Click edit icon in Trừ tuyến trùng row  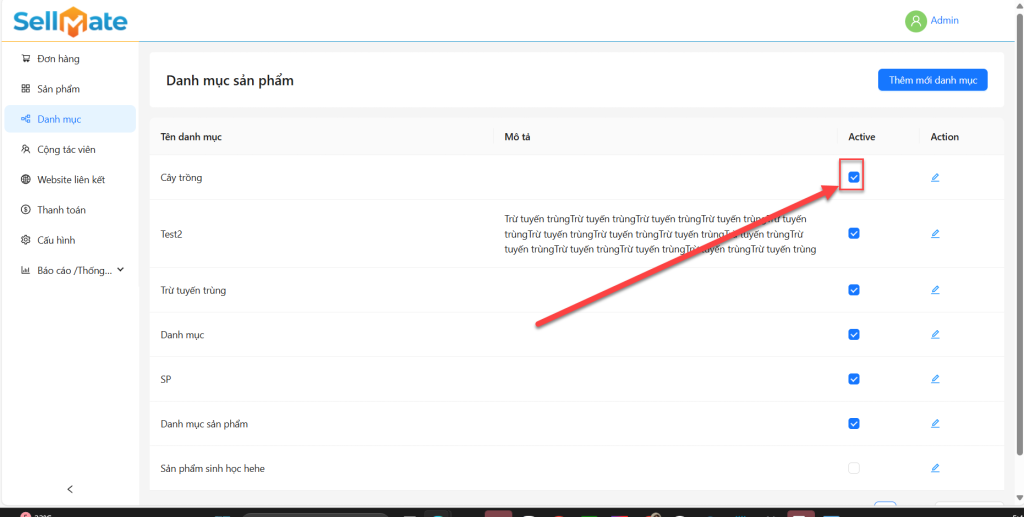[x=935, y=290]
